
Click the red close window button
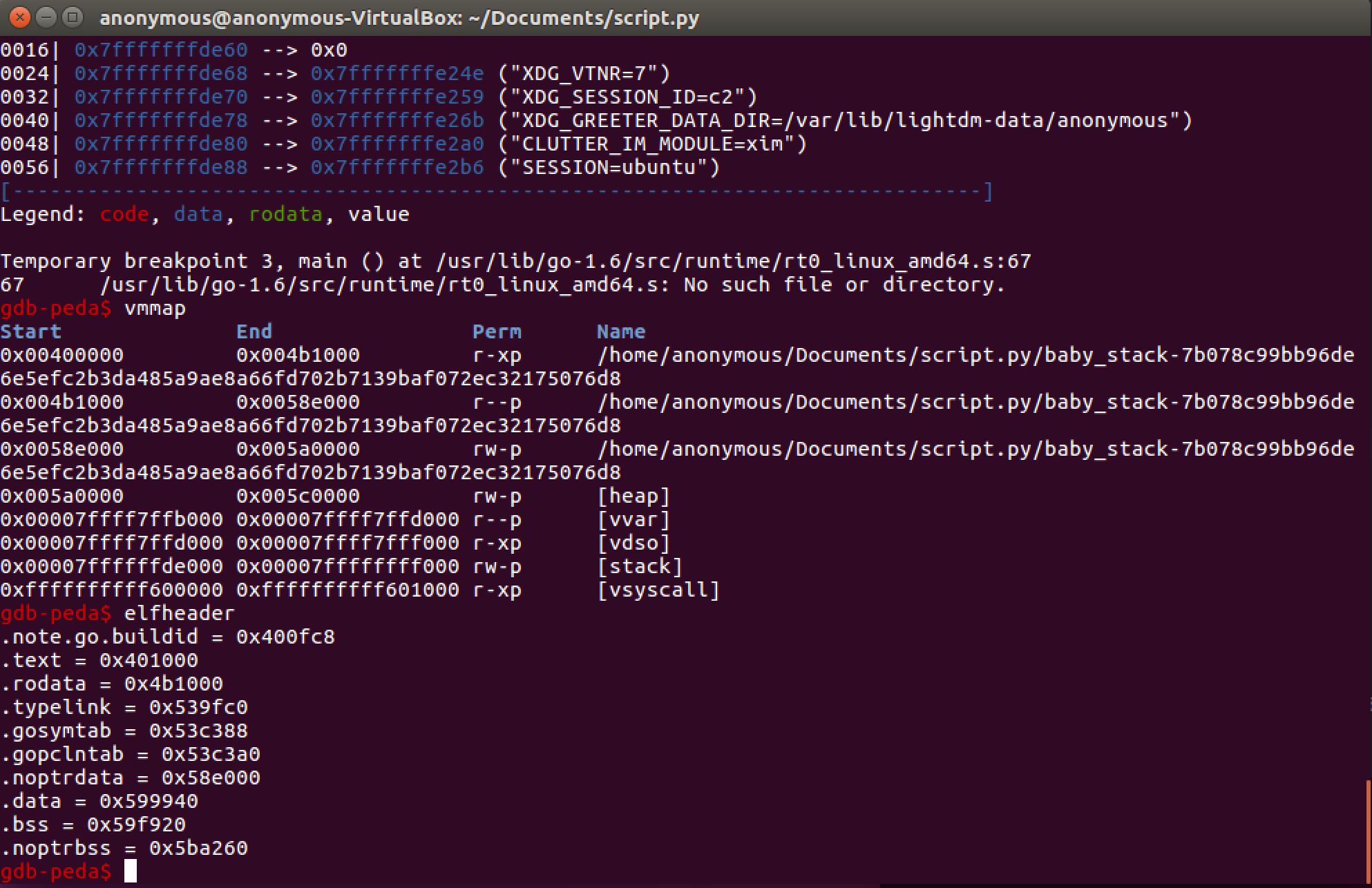point(20,17)
